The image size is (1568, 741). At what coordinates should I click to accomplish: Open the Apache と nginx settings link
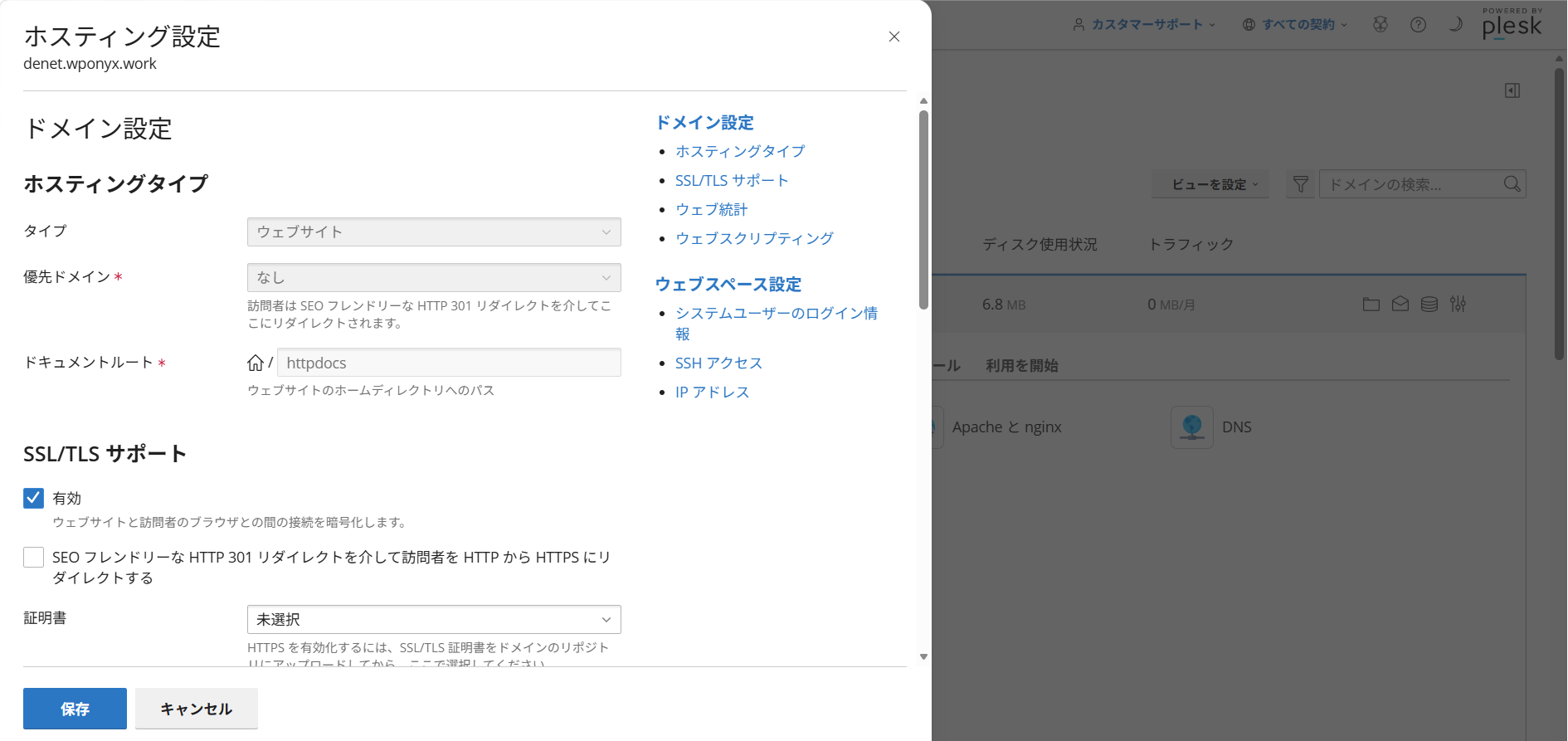tap(1006, 427)
